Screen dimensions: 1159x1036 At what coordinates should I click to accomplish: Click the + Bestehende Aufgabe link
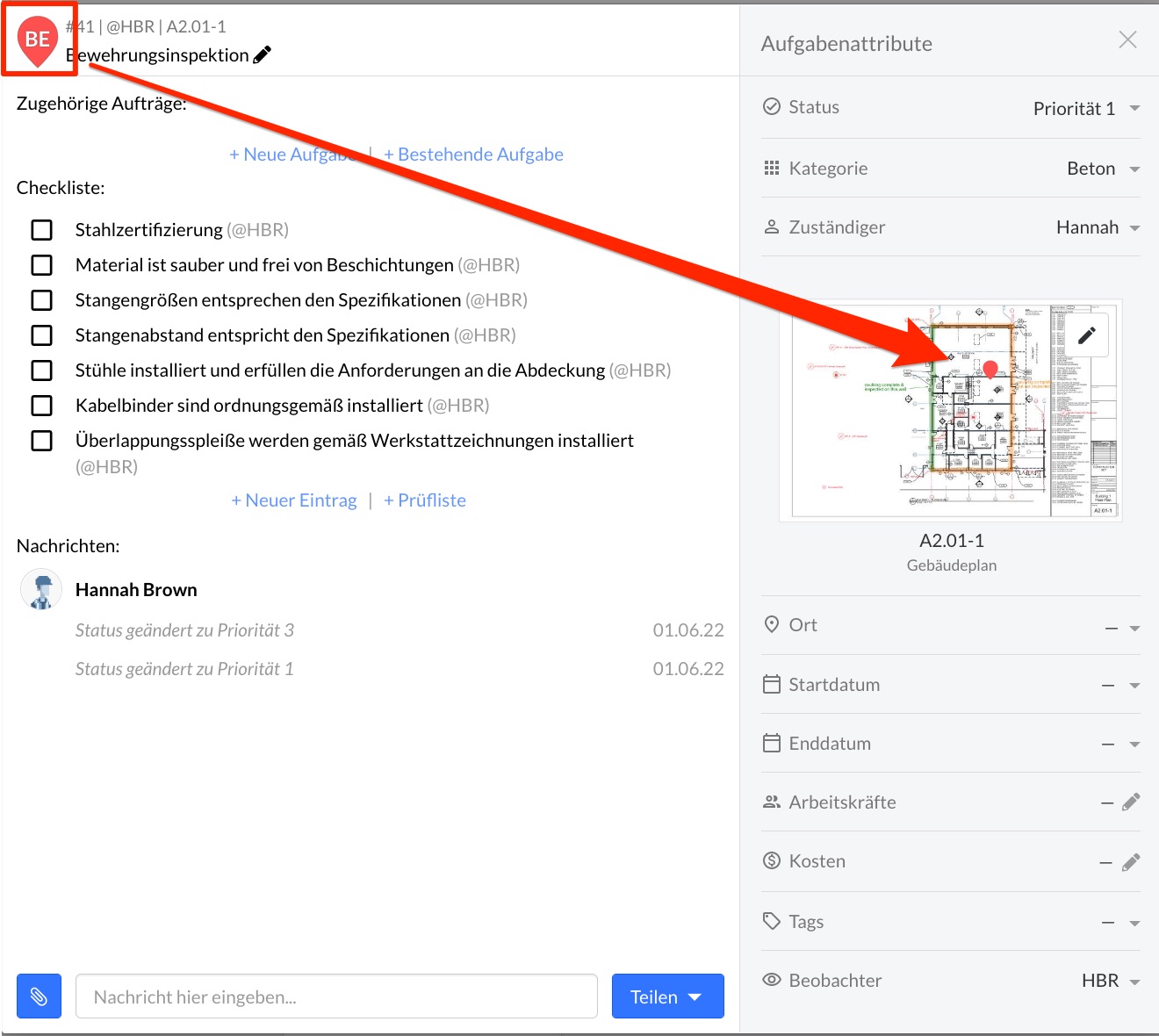tap(473, 155)
